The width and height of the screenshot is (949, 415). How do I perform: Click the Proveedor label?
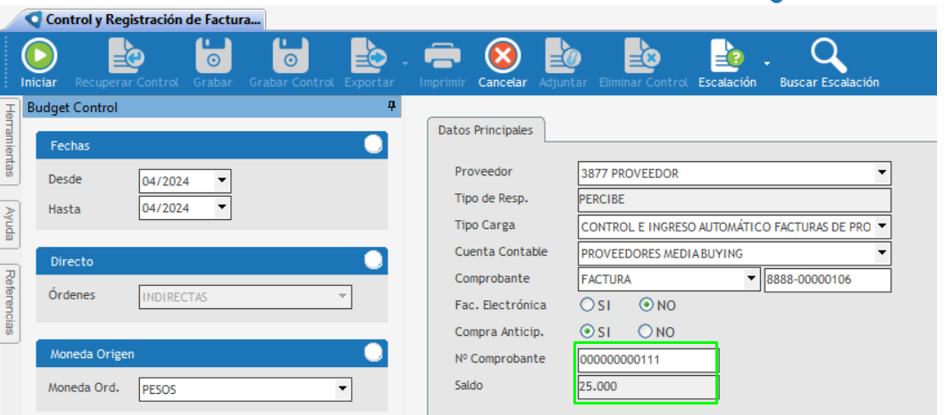click(484, 172)
